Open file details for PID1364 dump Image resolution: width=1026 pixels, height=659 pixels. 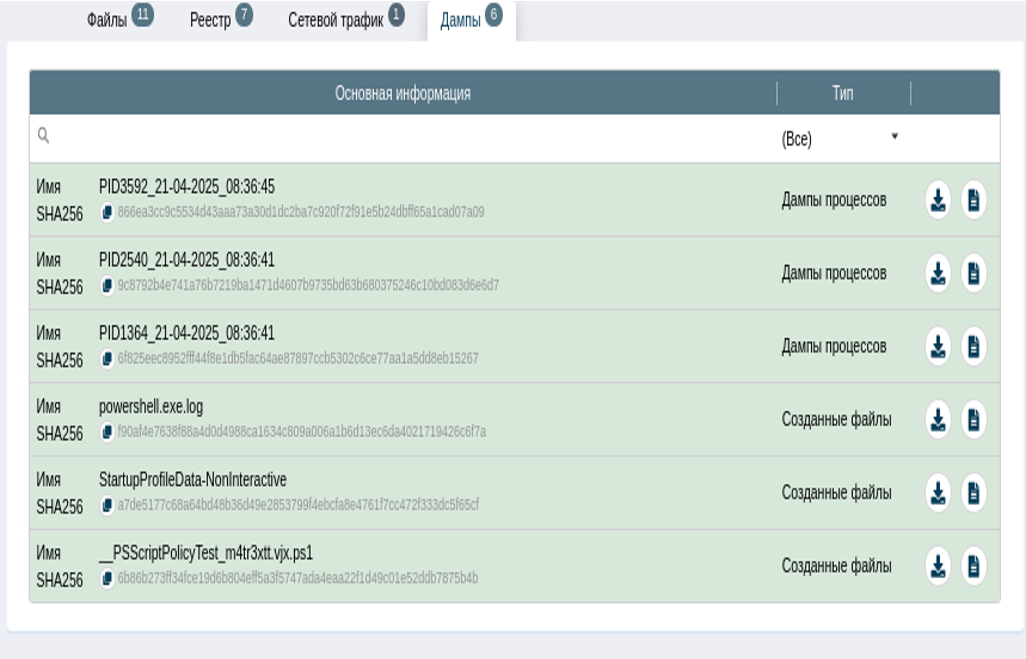pyautogui.click(x=974, y=347)
